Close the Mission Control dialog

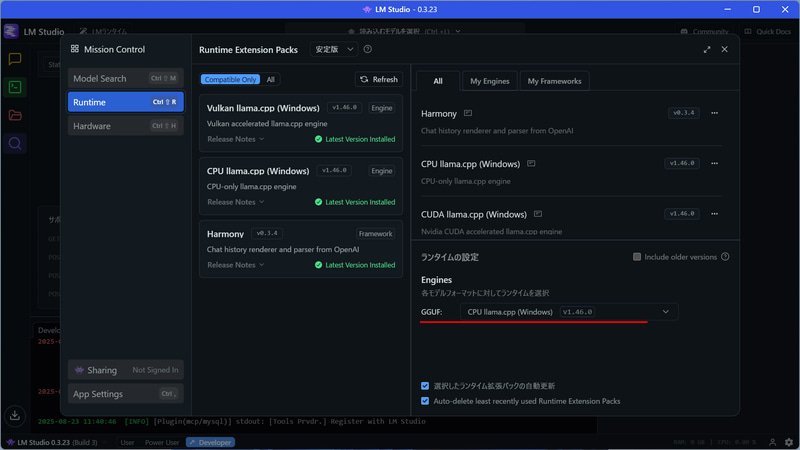724,49
